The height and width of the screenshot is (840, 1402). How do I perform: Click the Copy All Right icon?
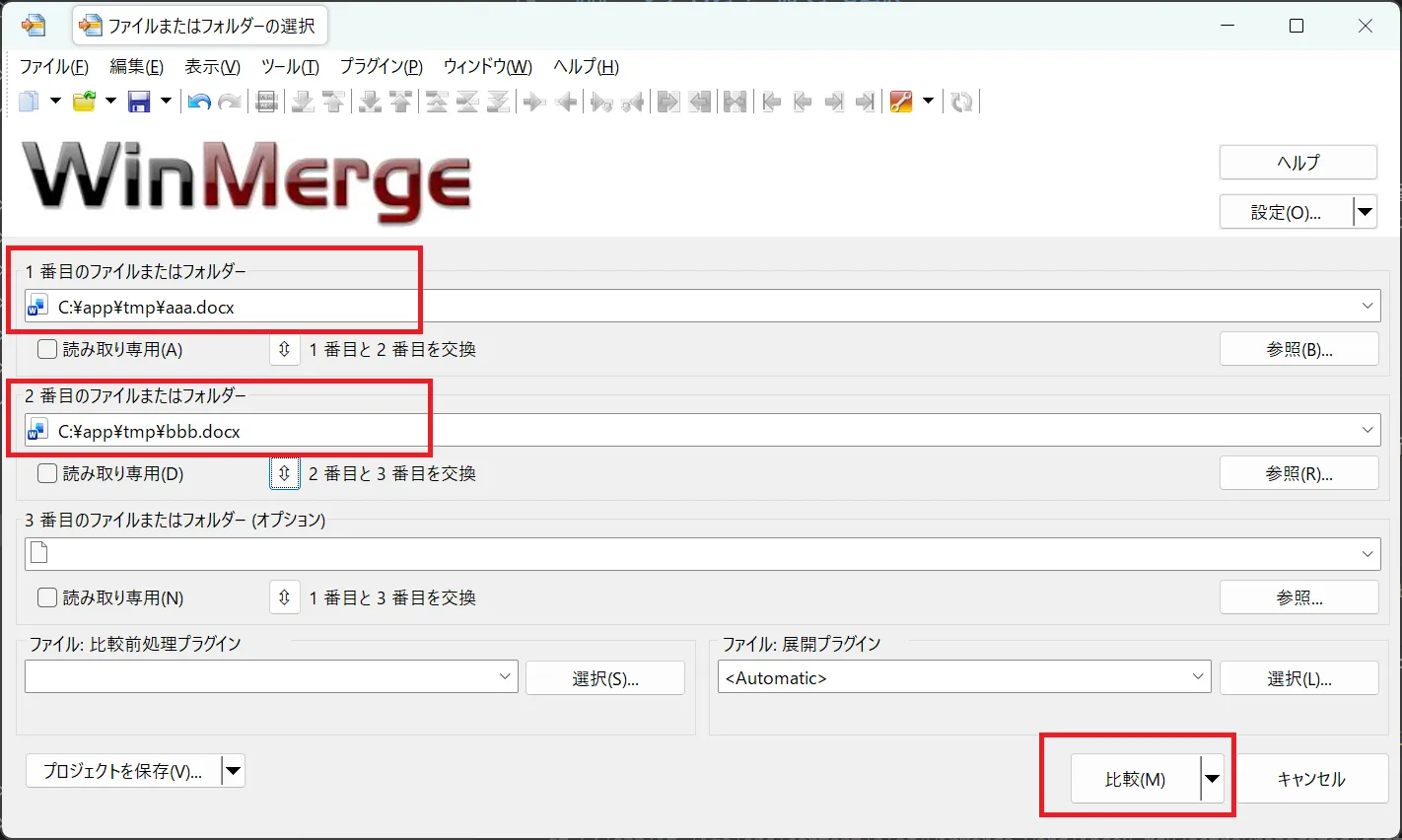[x=668, y=102]
